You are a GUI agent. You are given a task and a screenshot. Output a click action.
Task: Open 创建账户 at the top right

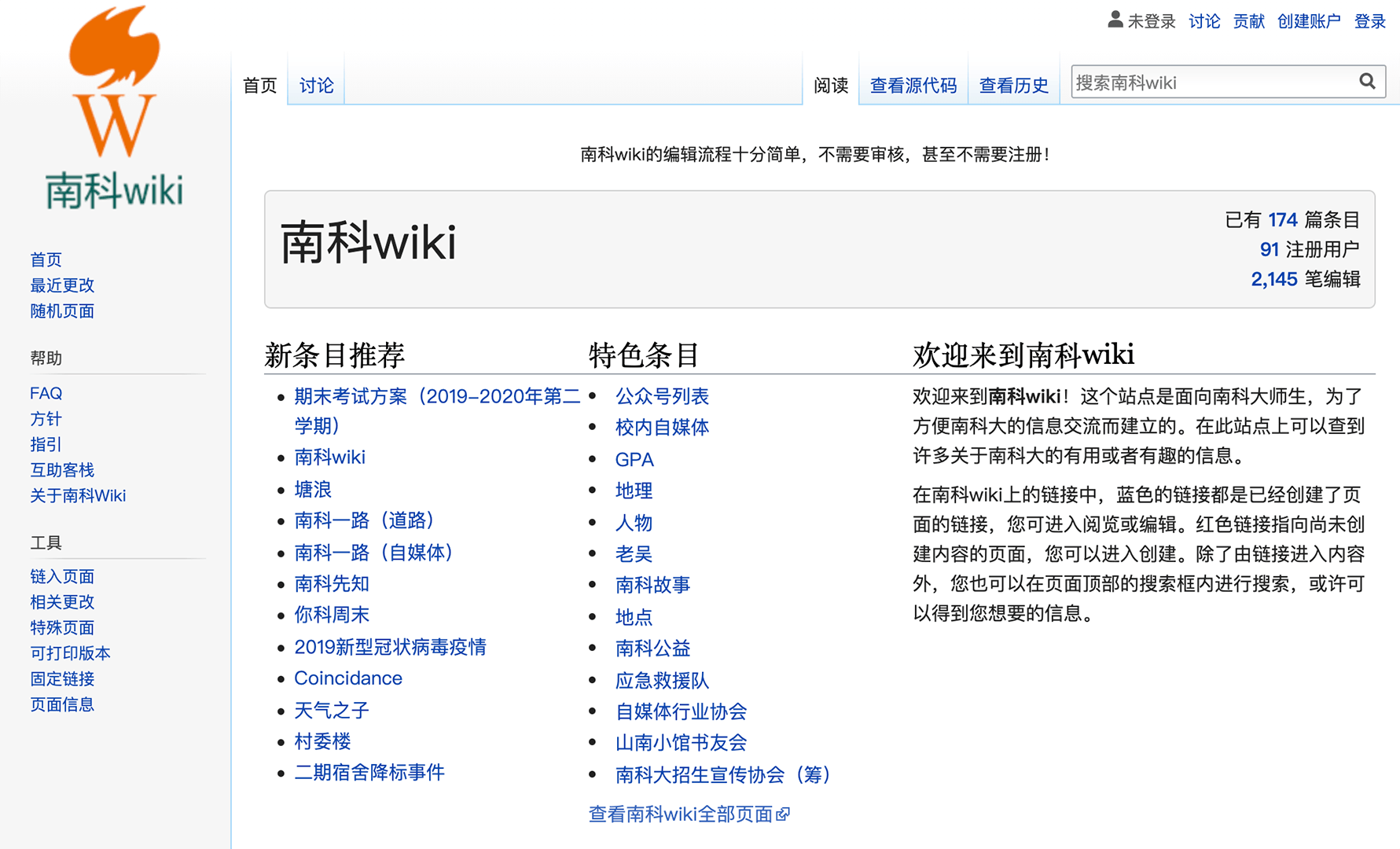click(1309, 21)
